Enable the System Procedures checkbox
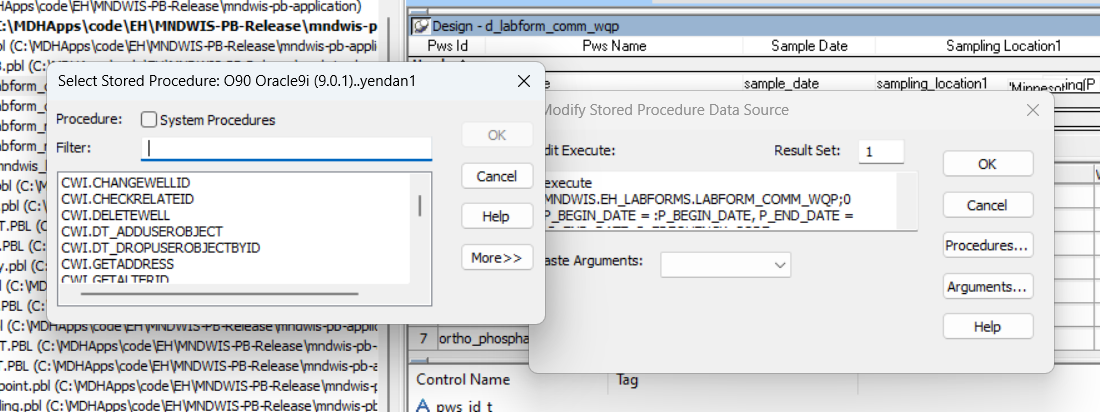Screen dimensions: 1100x412 click(x=149, y=120)
